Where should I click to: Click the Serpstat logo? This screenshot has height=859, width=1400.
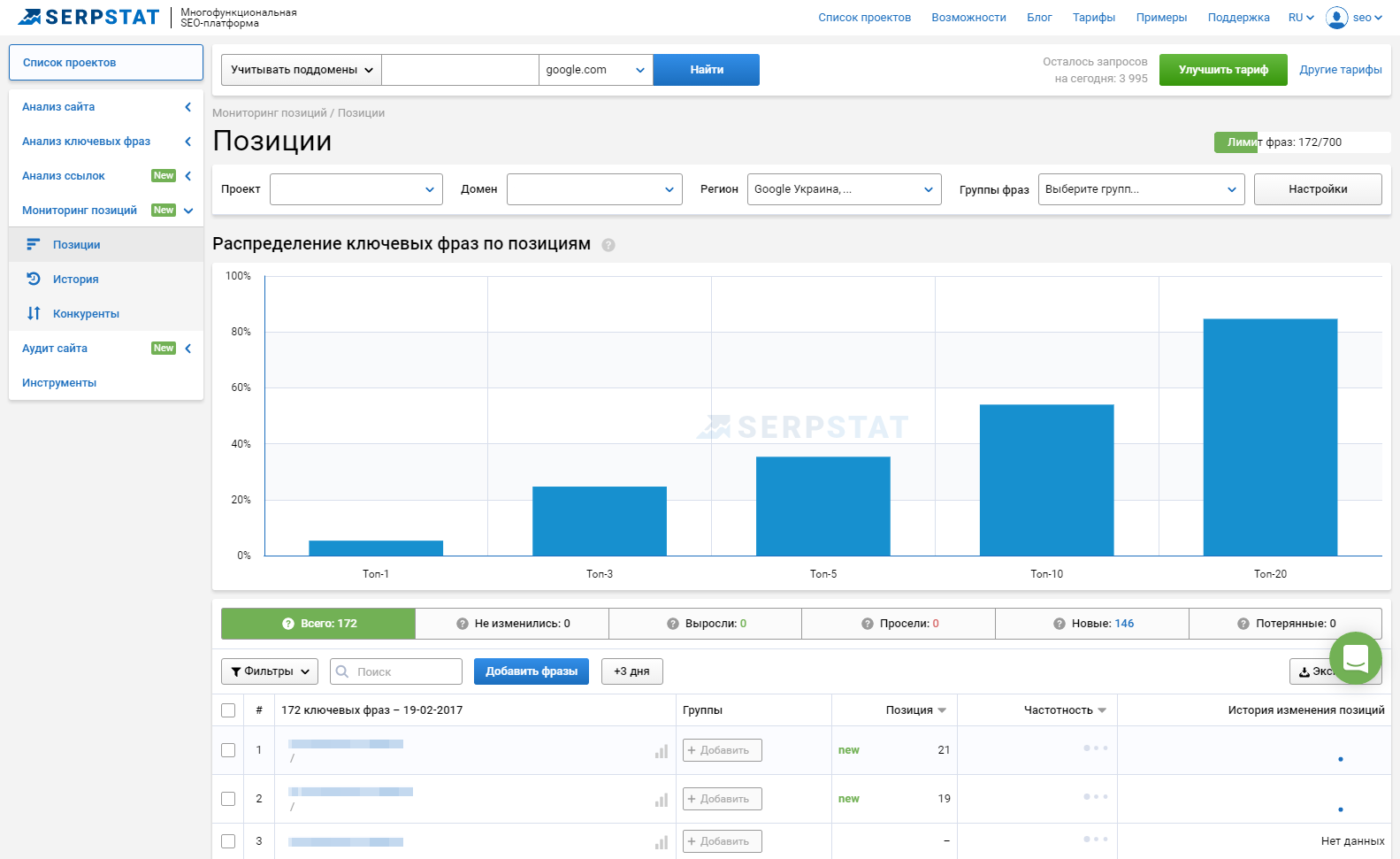click(x=88, y=17)
